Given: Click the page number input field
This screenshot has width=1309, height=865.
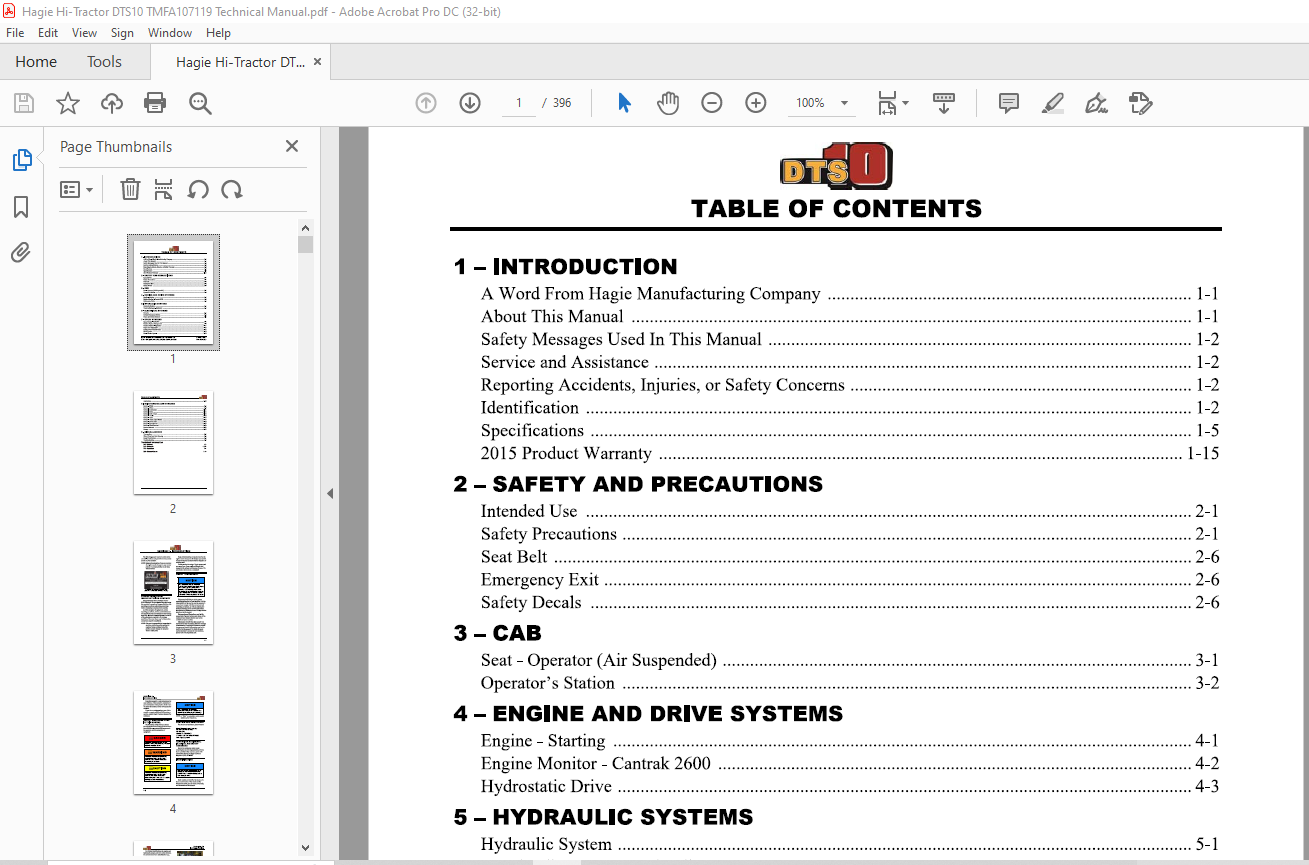Looking at the screenshot, I should [519, 103].
